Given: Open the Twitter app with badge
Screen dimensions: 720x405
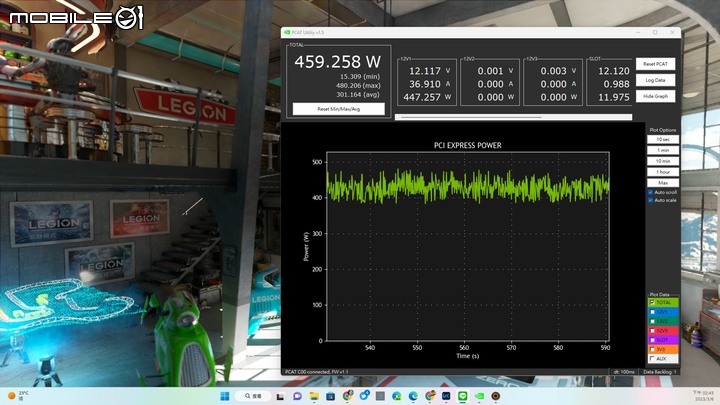Looking at the screenshot, I should 364,395.
